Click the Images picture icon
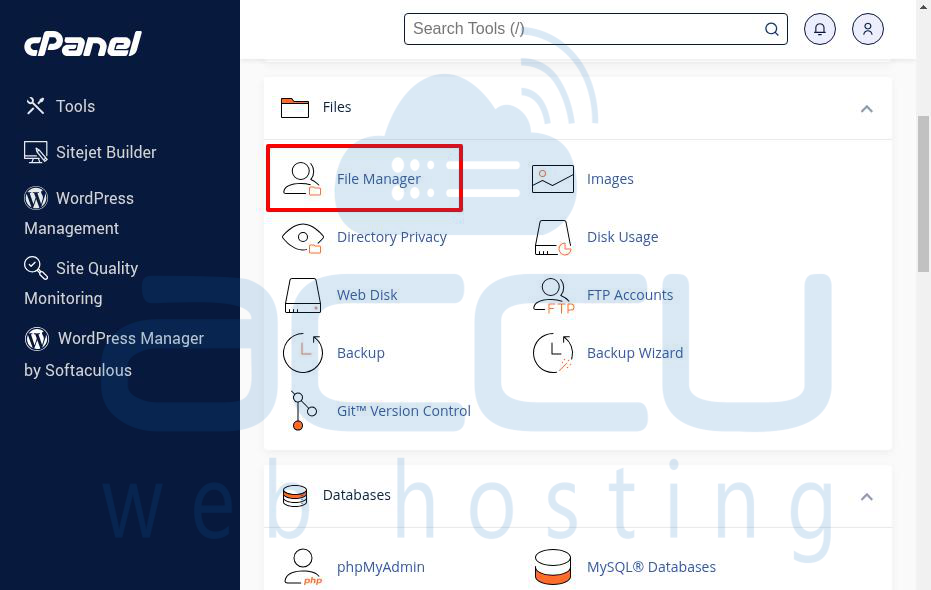Image resolution: width=931 pixels, height=590 pixels. [553, 179]
